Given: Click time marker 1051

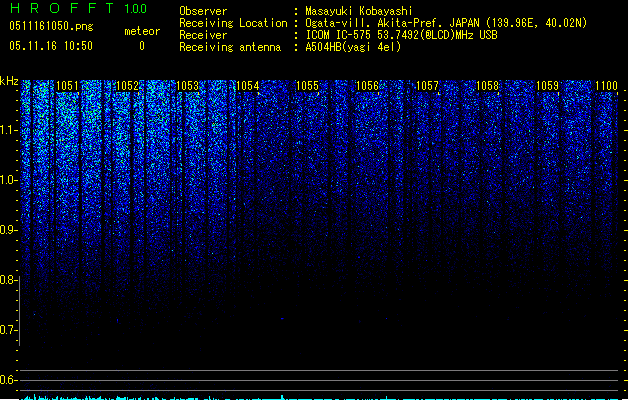Looking at the screenshot, I should (67, 86).
